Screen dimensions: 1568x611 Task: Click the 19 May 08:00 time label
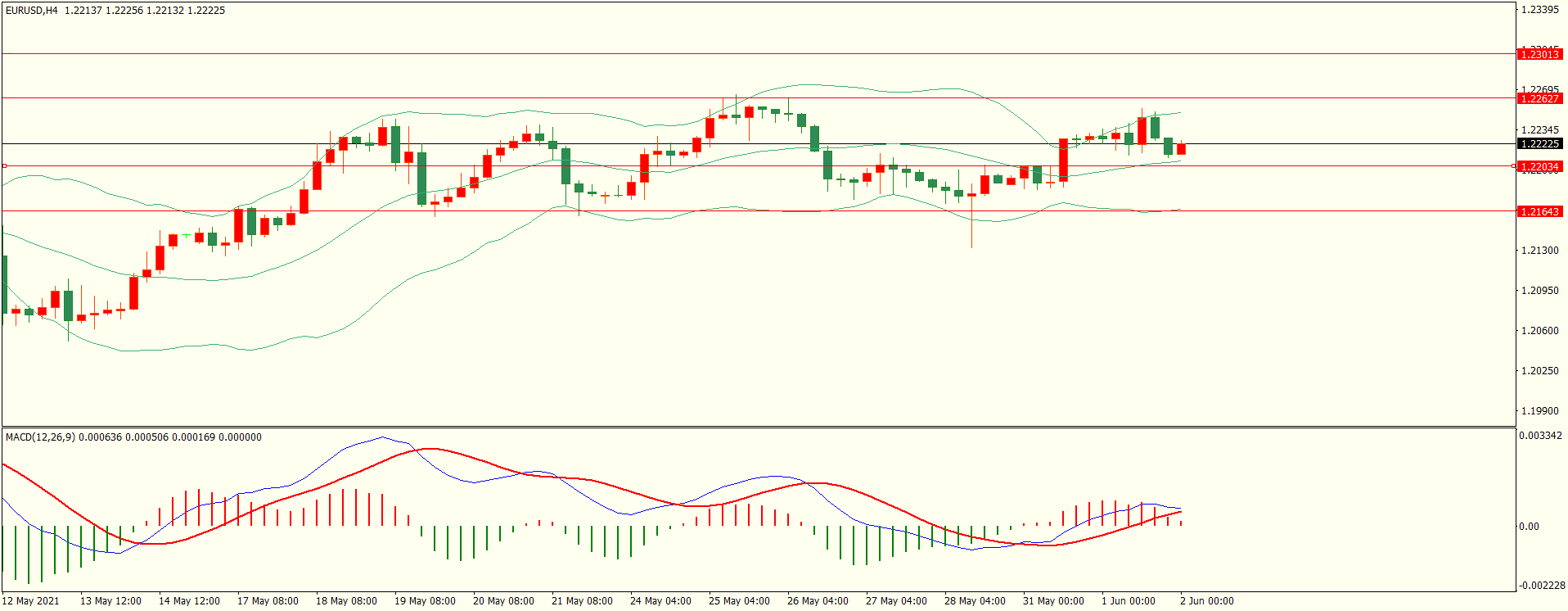[425, 600]
